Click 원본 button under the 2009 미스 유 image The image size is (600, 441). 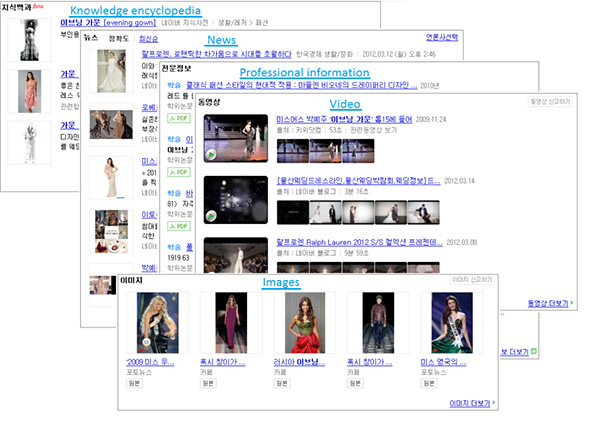[134, 383]
